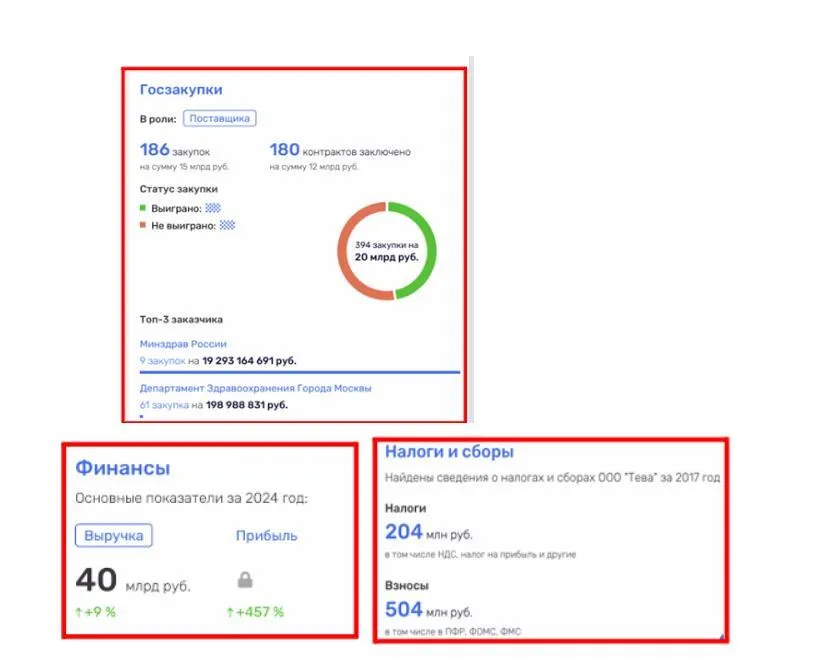Image resolution: width=820 pixels, height=657 pixels.
Task: Click the hidden value next to Выиграно
Action: coord(213,208)
